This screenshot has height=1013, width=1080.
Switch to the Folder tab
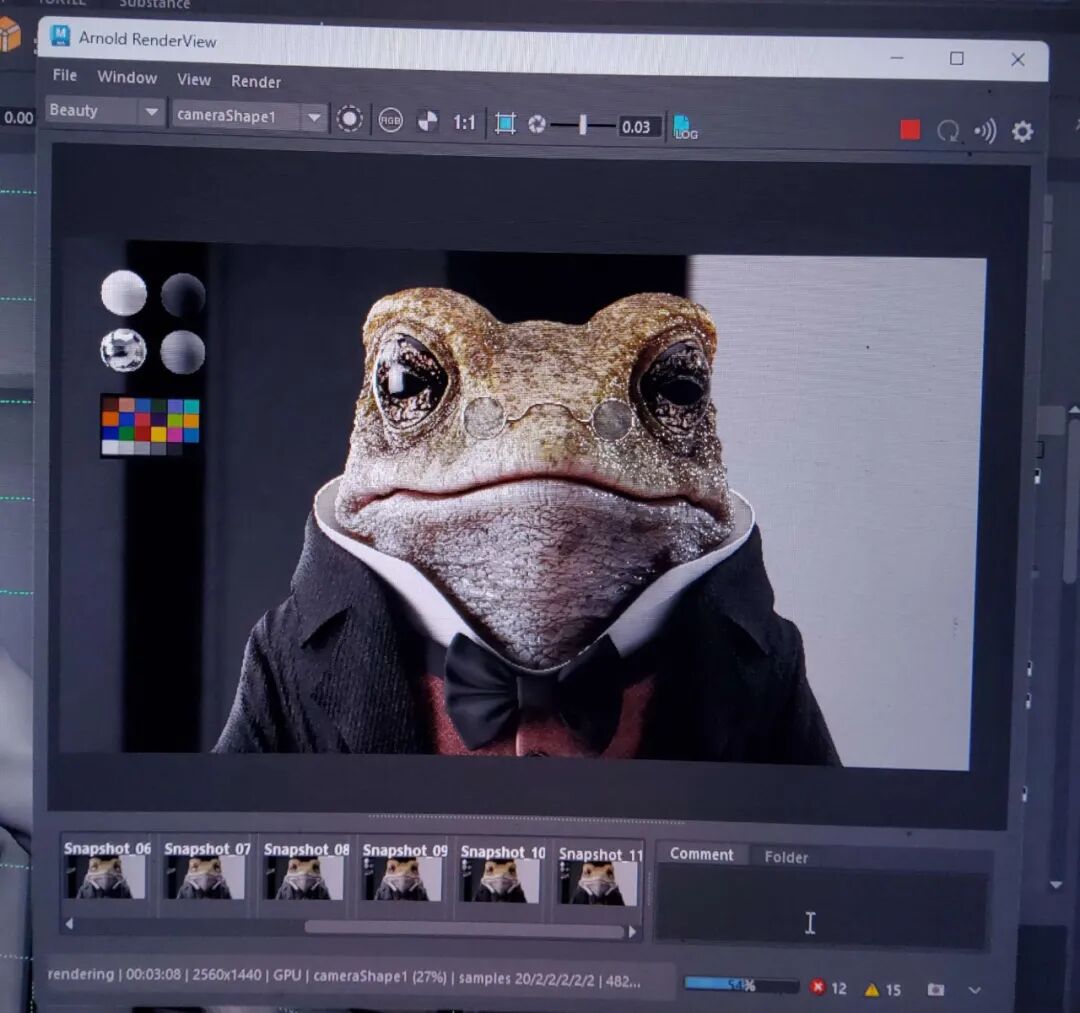click(786, 857)
